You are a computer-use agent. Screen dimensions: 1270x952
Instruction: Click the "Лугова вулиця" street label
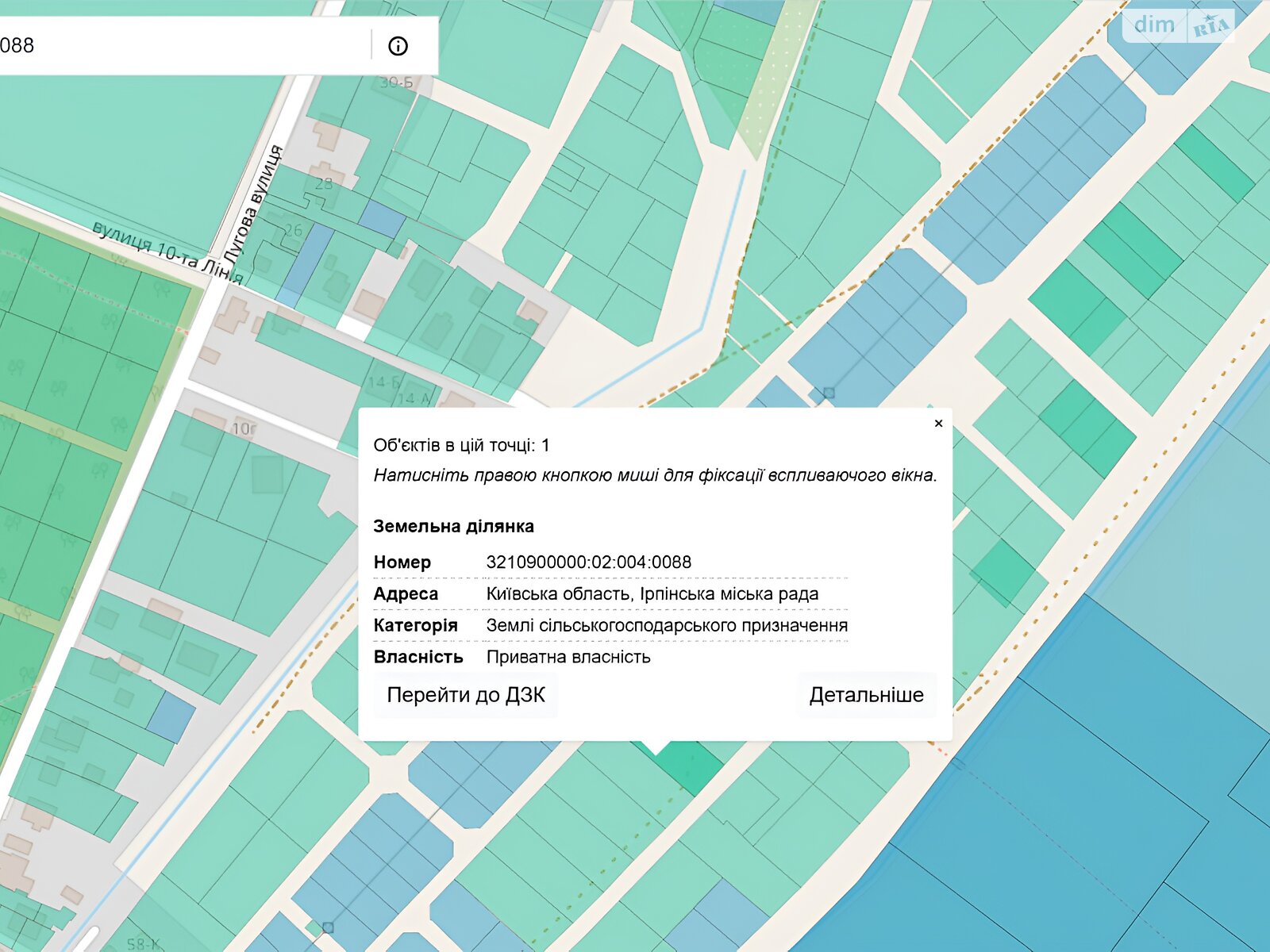pyautogui.click(x=253, y=205)
